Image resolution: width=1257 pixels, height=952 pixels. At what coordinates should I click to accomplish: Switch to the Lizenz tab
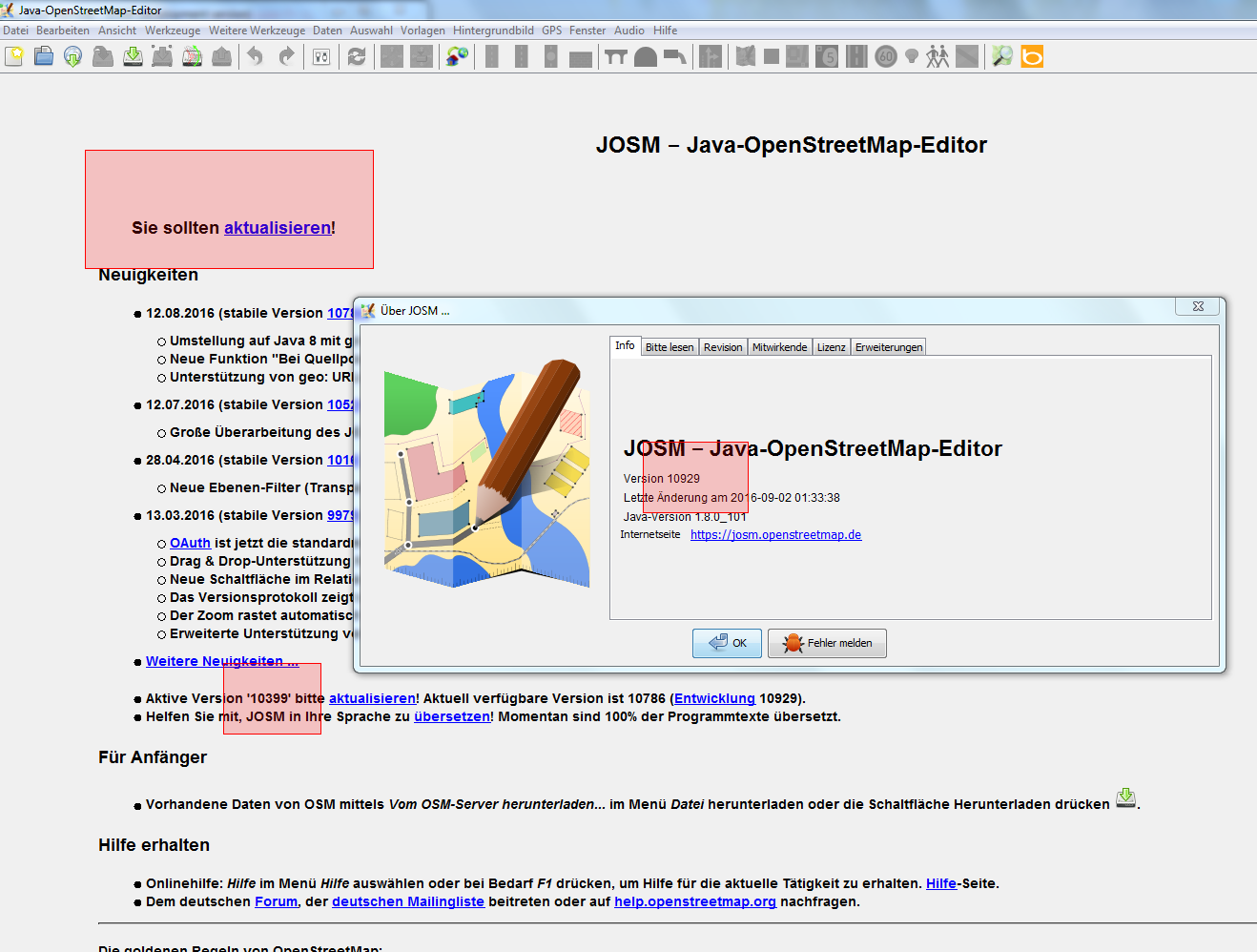(831, 347)
